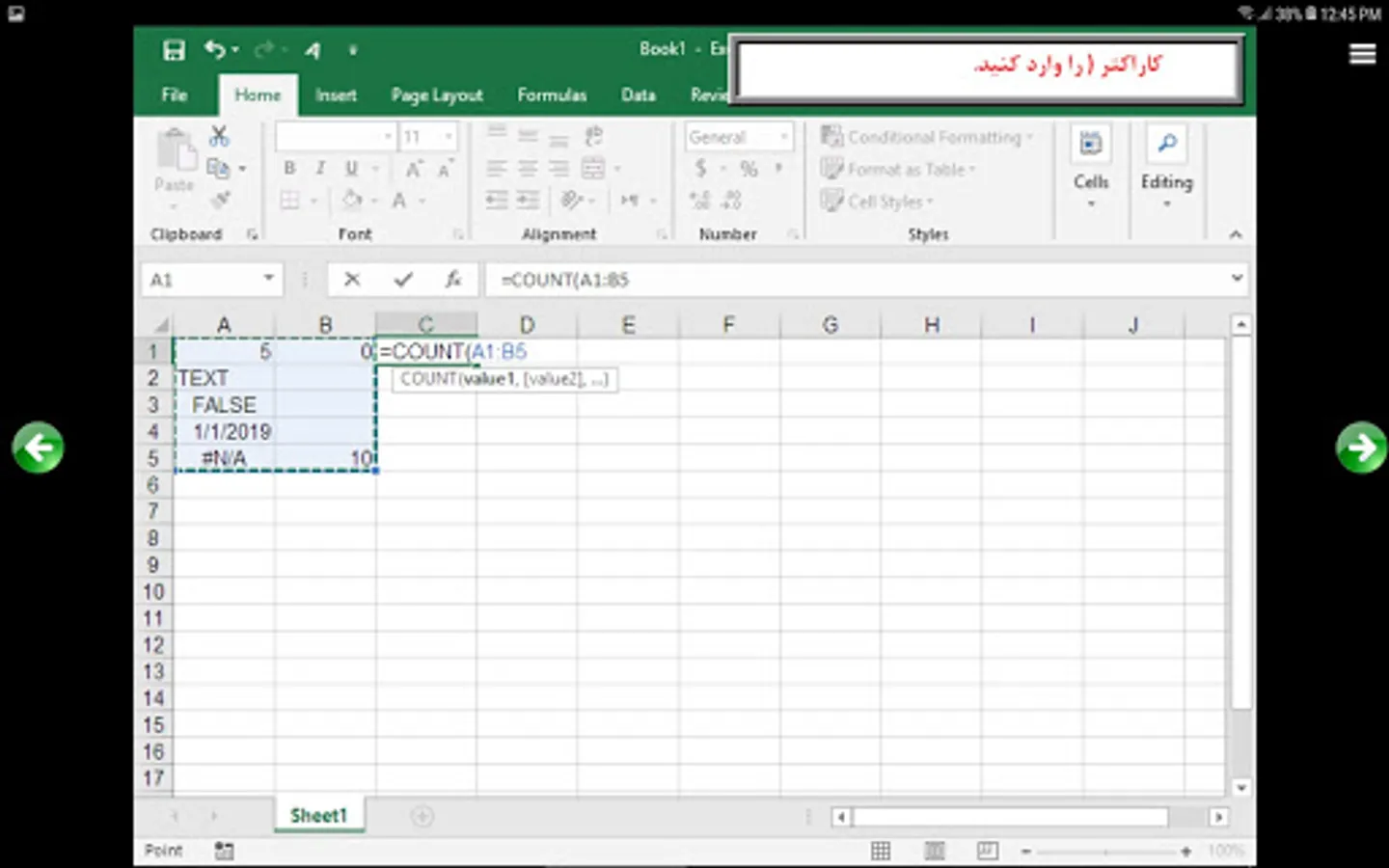Image resolution: width=1389 pixels, height=868 pixels.
Task: Switch to Page Break Preview view
Action: coord(987,851)
